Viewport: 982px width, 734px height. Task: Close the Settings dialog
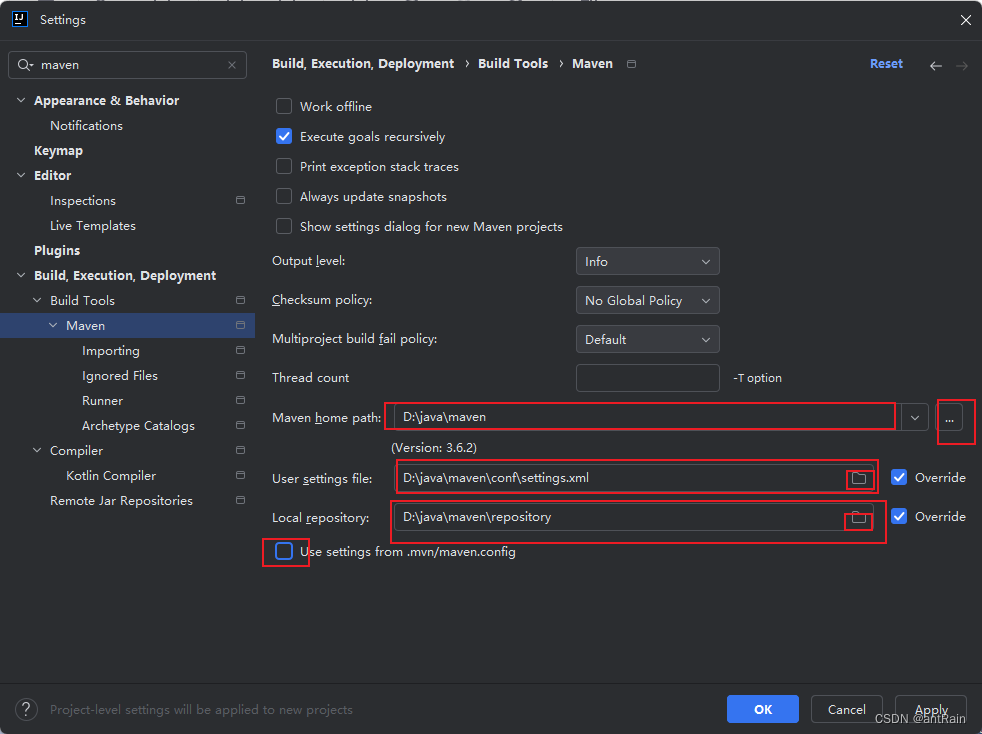[x=965, y=20]
